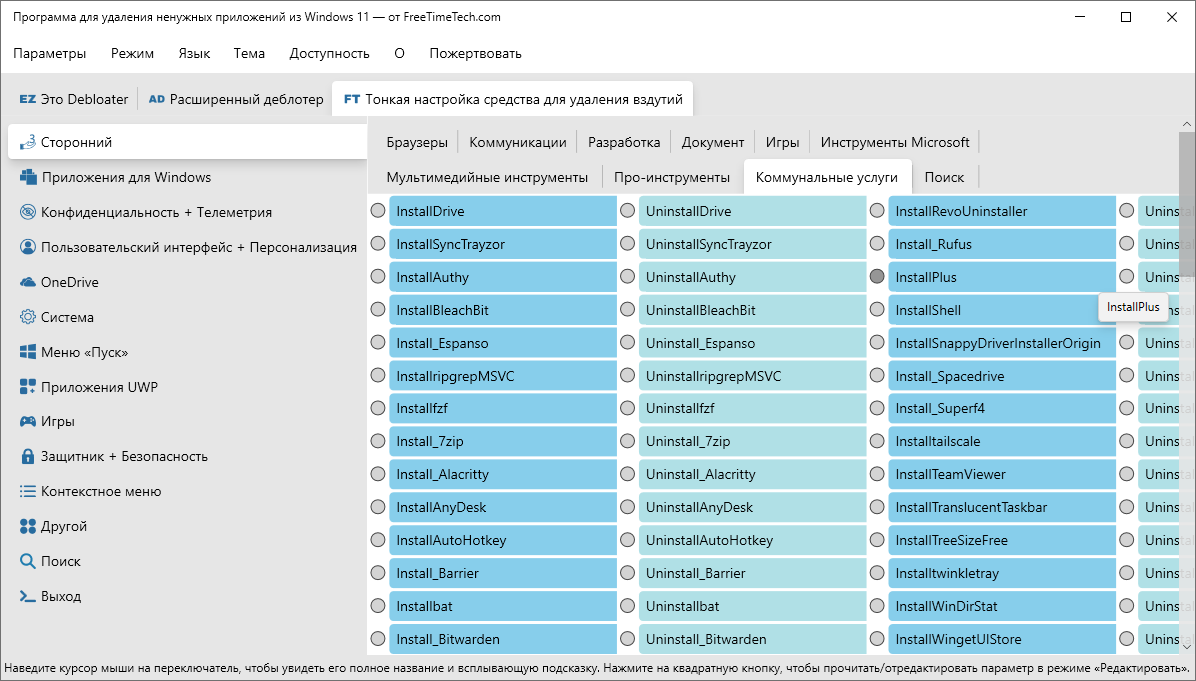1196x681 pixels.
Task: Open the Параметры menu
Action: tap(50, 53)
